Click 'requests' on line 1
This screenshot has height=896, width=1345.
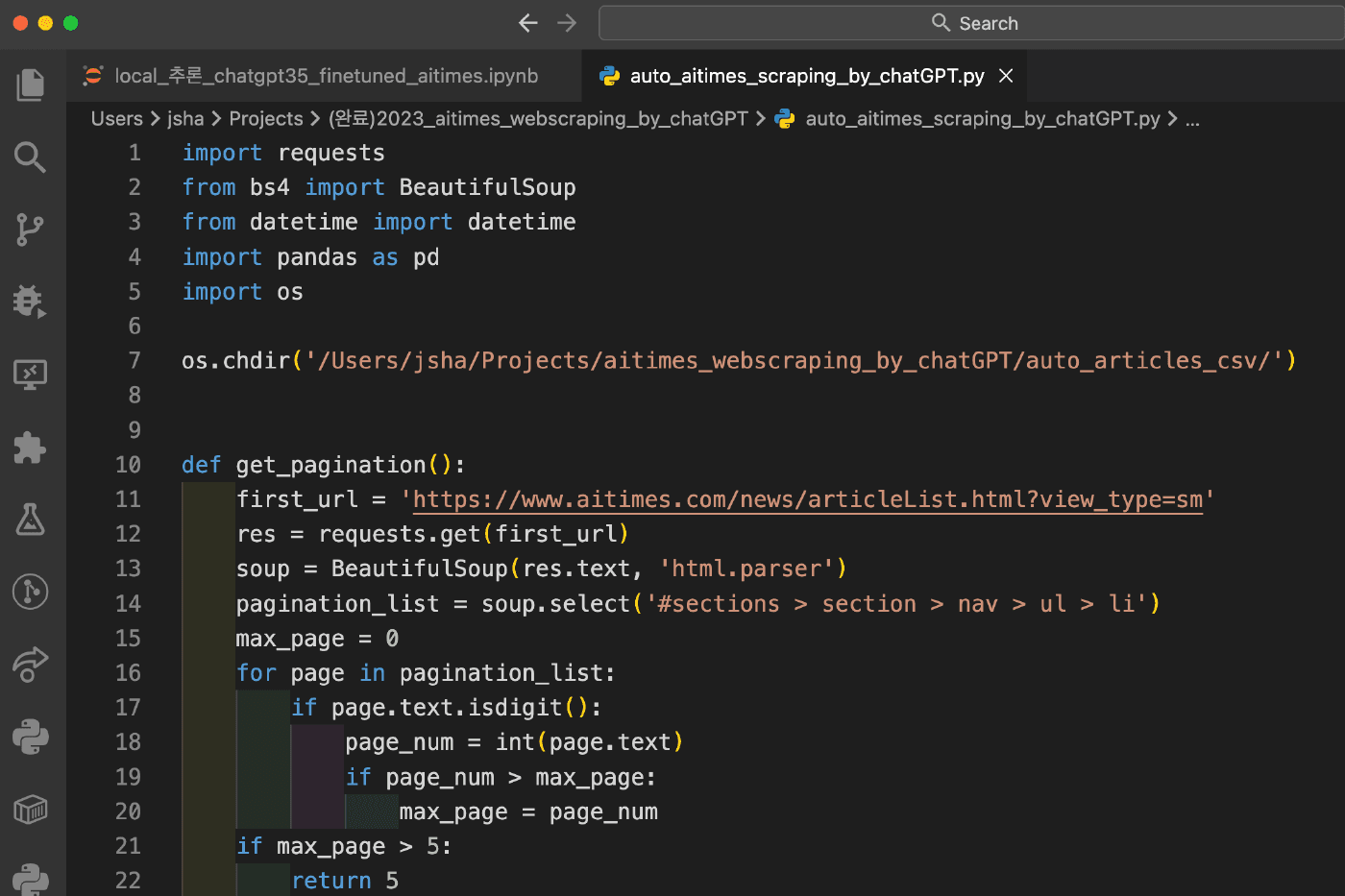click(330, 153)
